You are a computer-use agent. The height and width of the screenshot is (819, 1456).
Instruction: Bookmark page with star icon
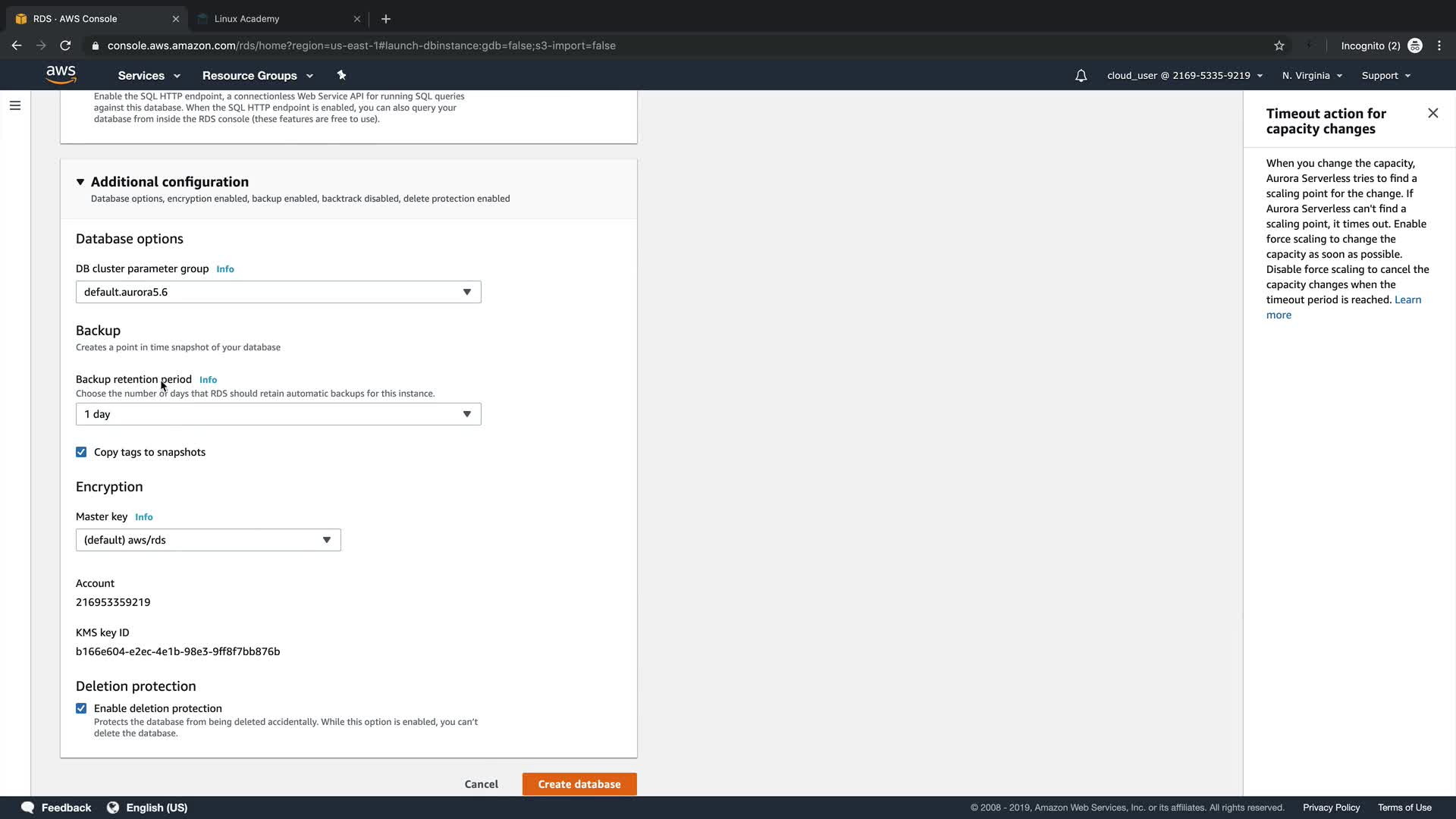(1279, 45)
